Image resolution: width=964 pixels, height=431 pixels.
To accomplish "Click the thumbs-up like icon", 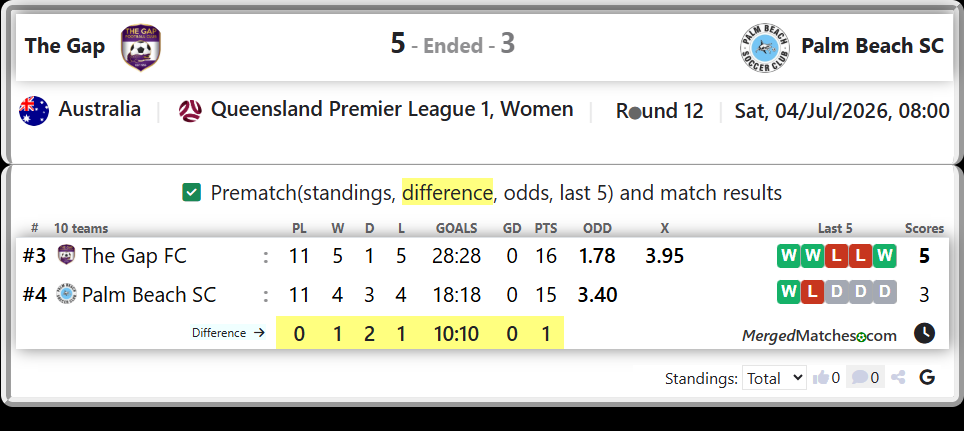I will coord(821,378).
